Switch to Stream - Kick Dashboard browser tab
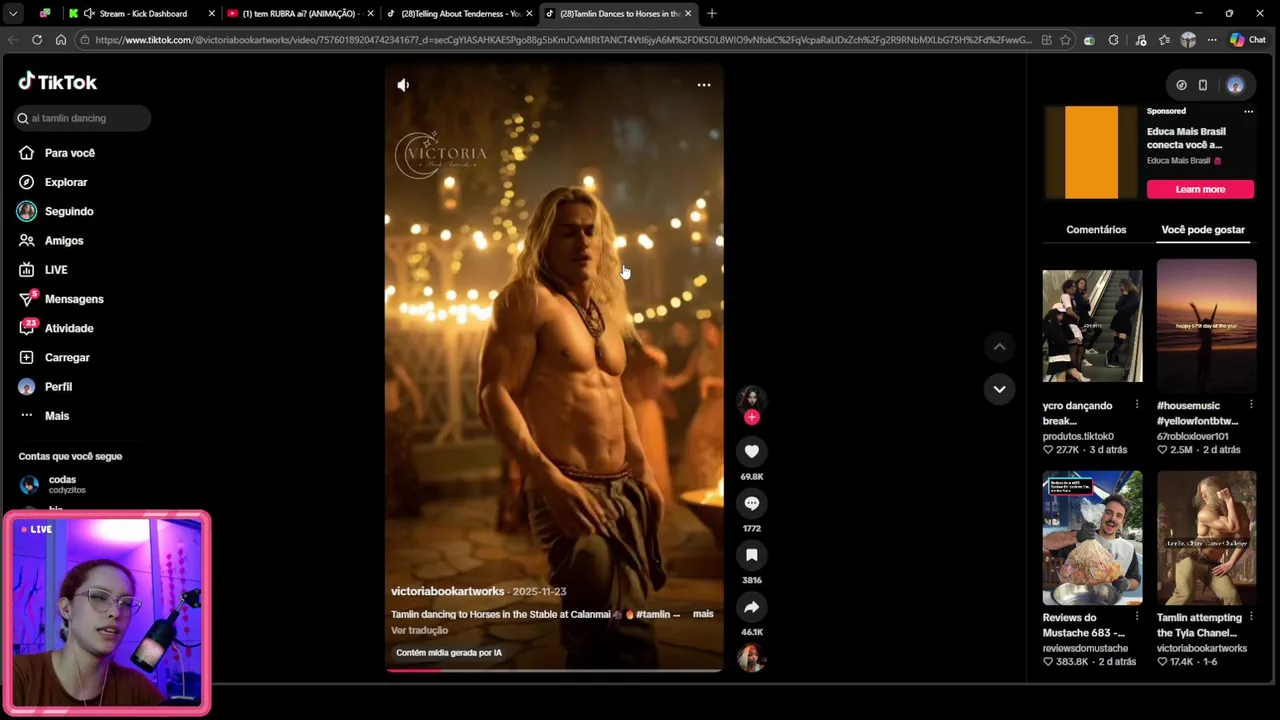The width and height of the screenshot is (1280, 720). (x=140, y=13)
